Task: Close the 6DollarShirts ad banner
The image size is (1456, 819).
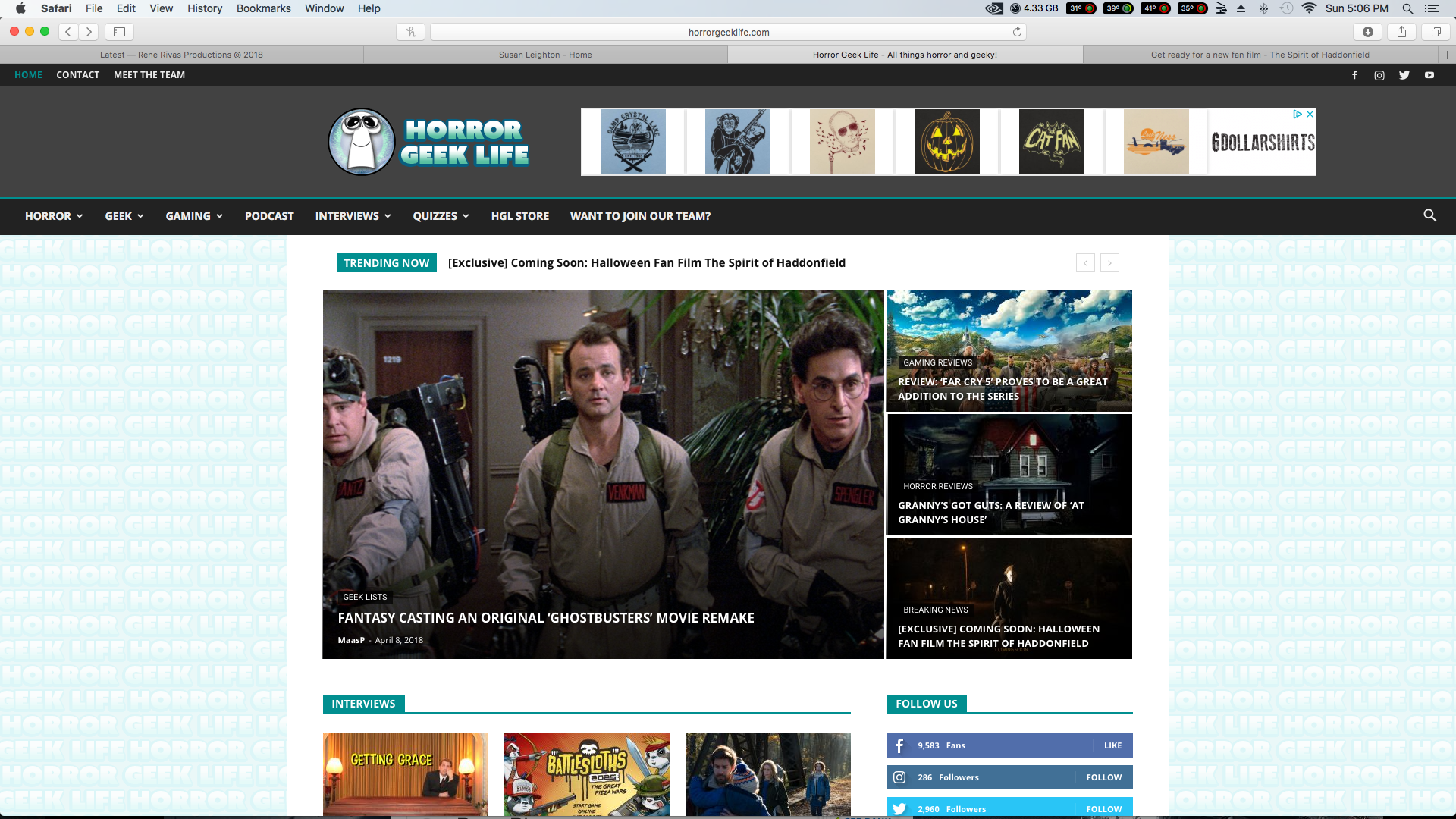Action: tap(1310, 114)
